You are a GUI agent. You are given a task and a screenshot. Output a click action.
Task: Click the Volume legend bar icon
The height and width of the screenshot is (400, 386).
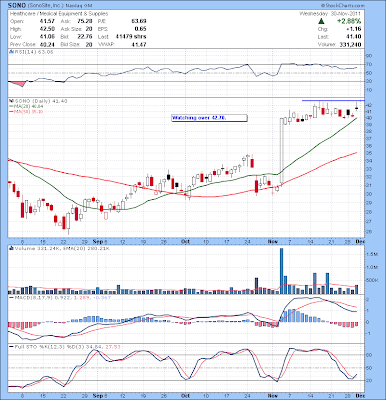click(x=10, y=248)
